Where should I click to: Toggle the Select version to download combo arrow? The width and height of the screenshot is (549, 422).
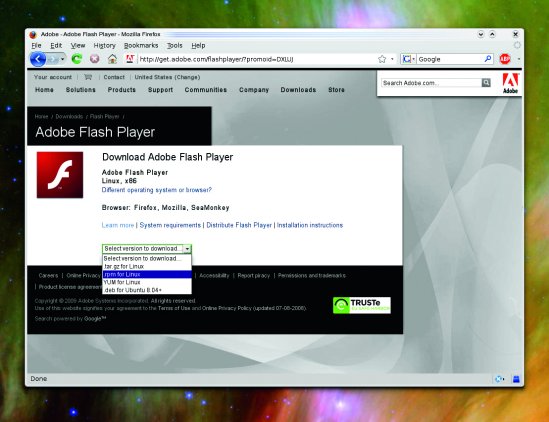(187, 249)
